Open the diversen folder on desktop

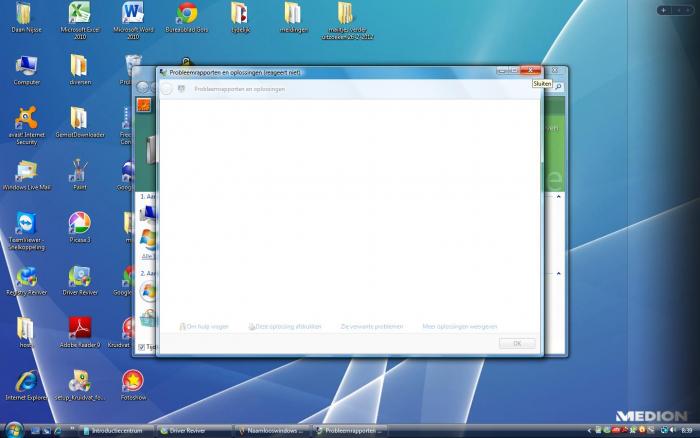click(x=80, y=71)
